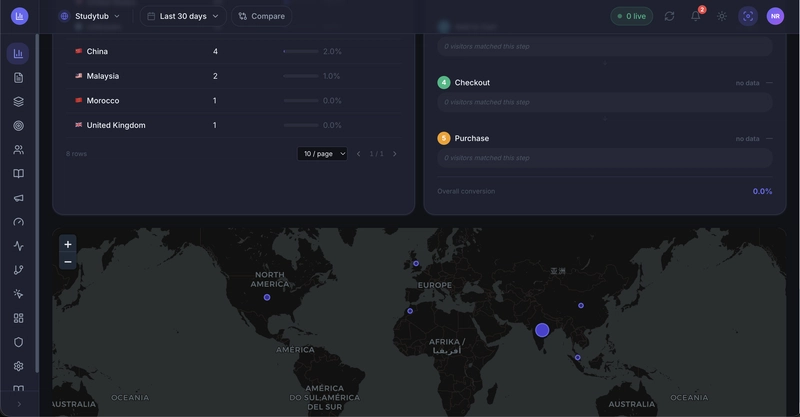The image size is (800, 417).
Task: Click the Morocco flag icon
Action: [79, 100]
